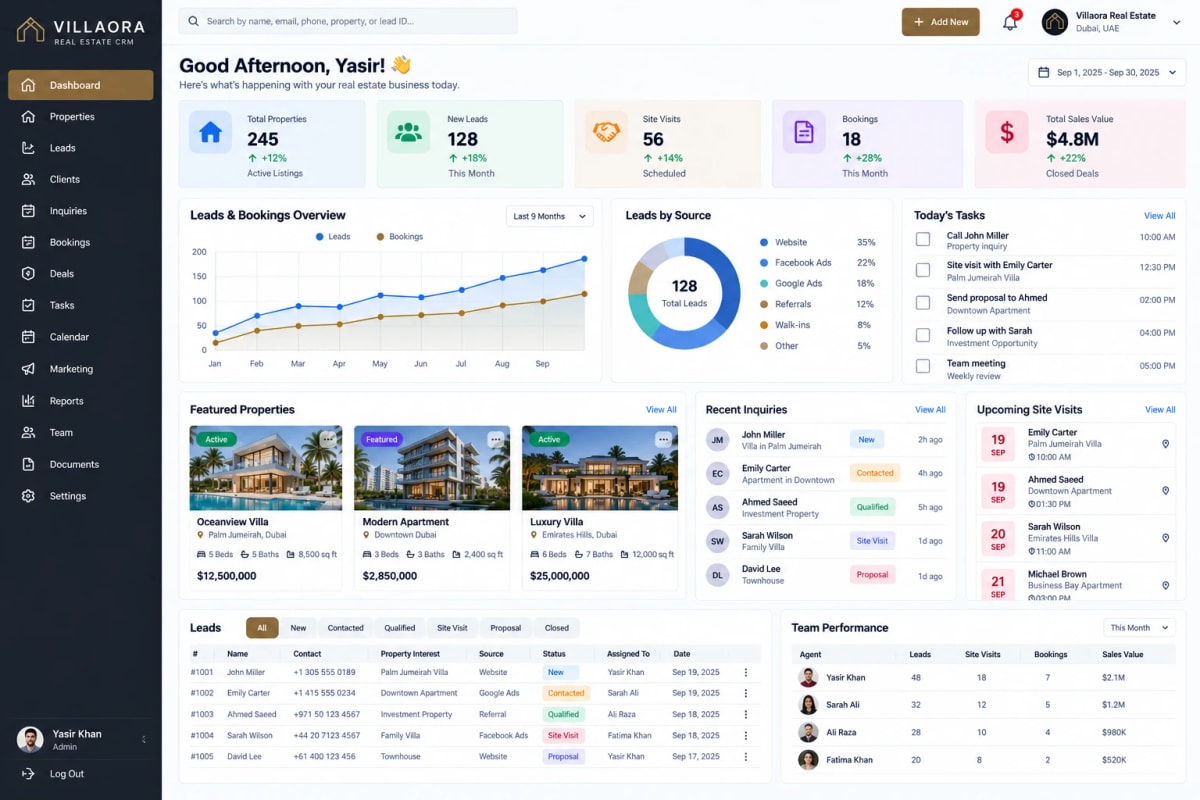Check off Send proposal to Ahmed task
The image size is (1200, 800).
pyautogui.click(x=923, y=302)
